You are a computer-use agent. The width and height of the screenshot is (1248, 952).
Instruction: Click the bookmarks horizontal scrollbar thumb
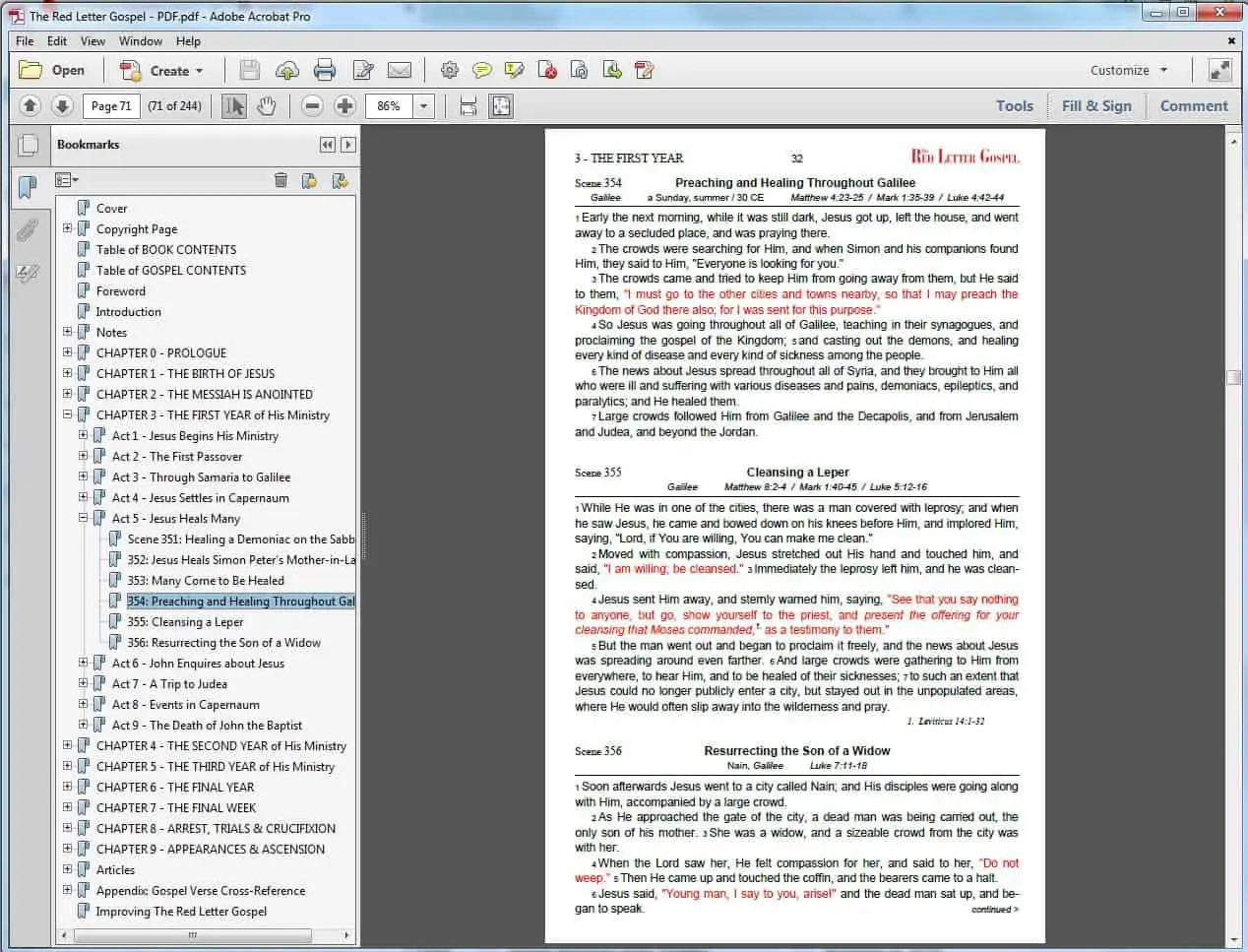(192, 935)
